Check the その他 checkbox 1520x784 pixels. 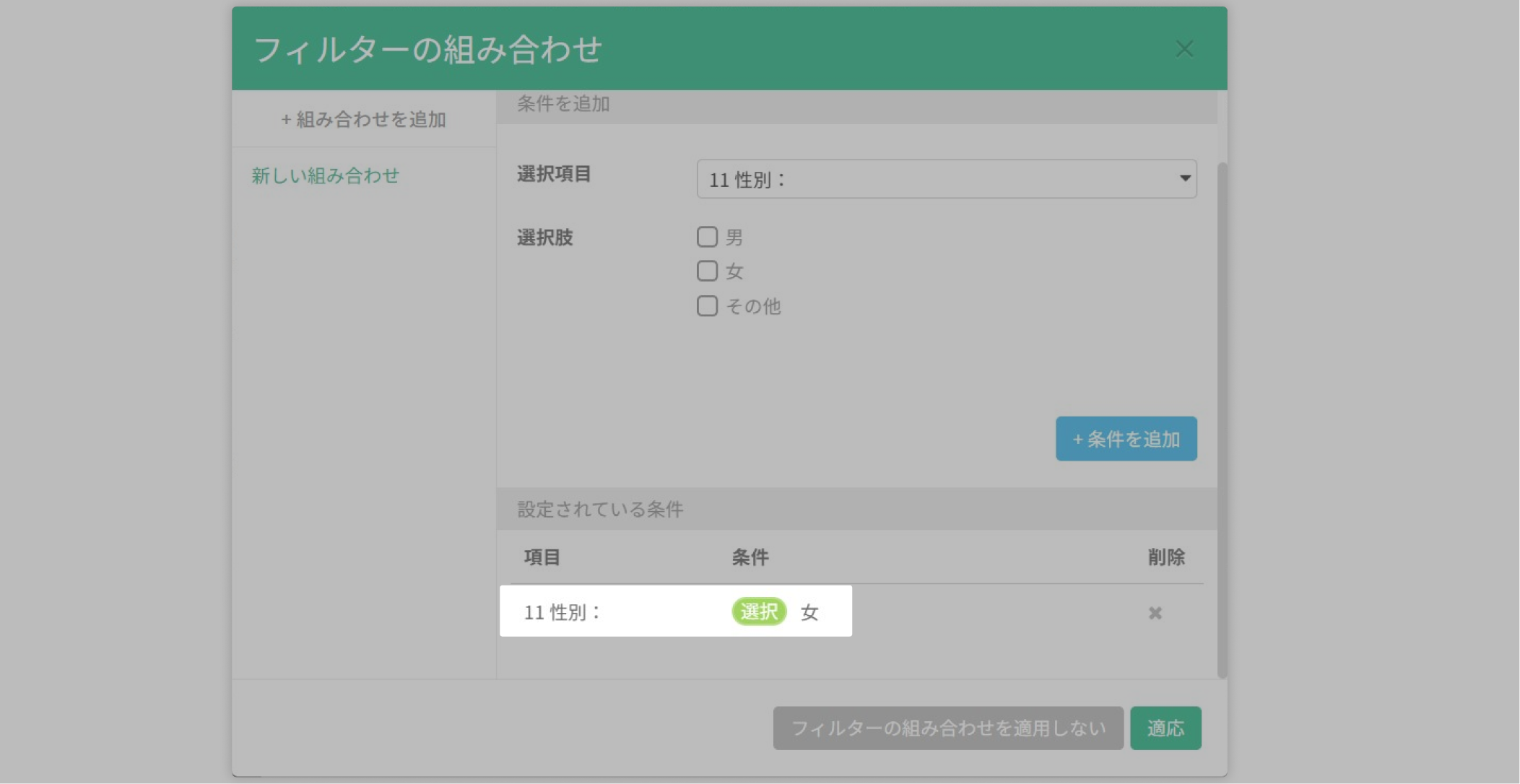click(707, 306)
